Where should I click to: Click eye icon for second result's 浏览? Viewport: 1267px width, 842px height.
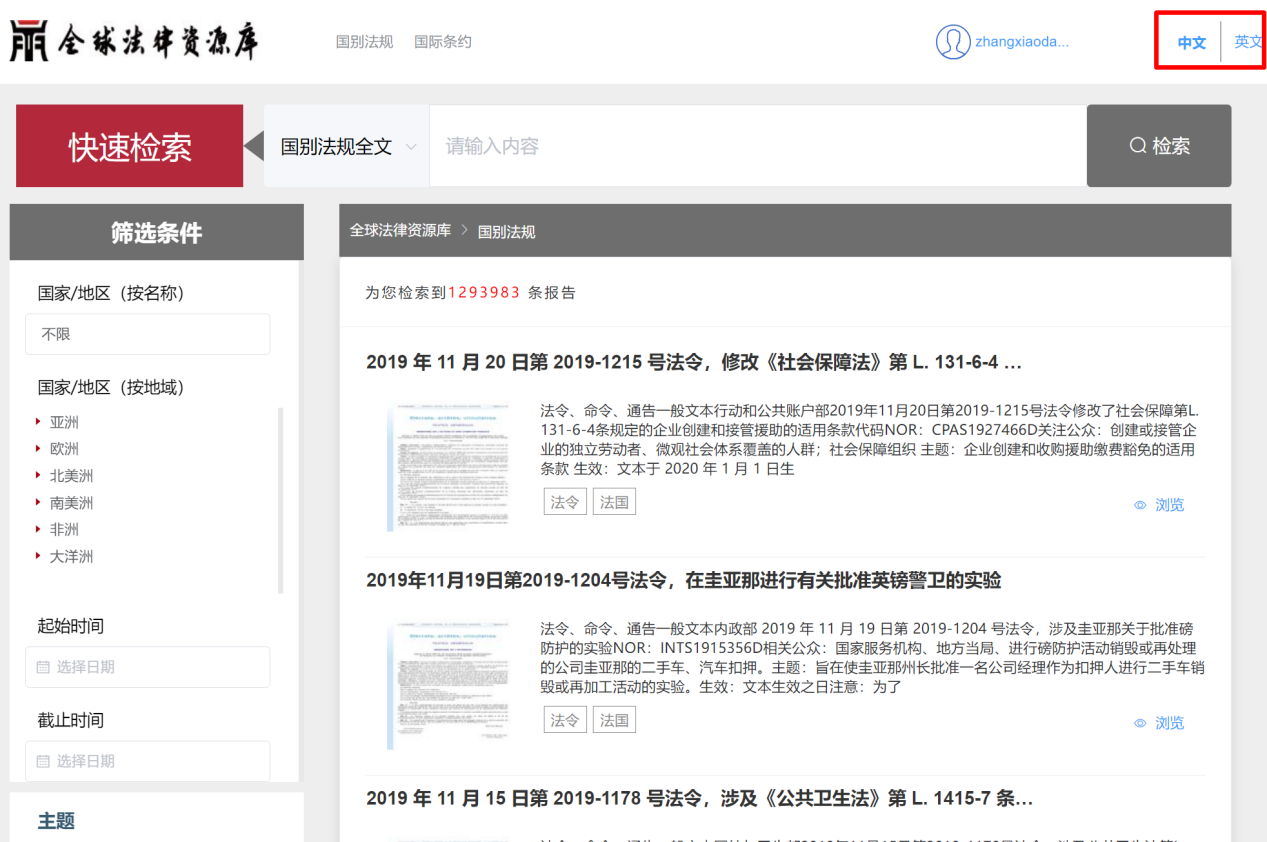click(1140, 723)
